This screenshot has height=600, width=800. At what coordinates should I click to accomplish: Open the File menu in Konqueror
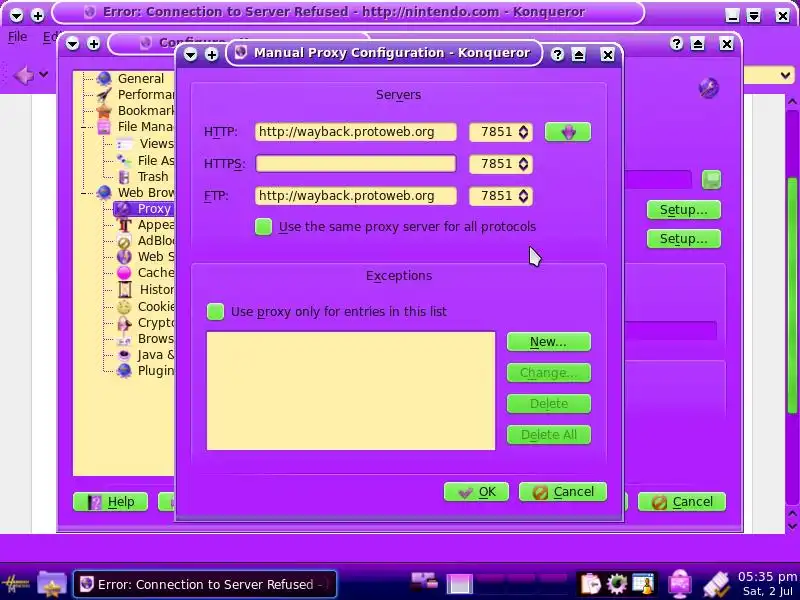click(x=17, y=37)
